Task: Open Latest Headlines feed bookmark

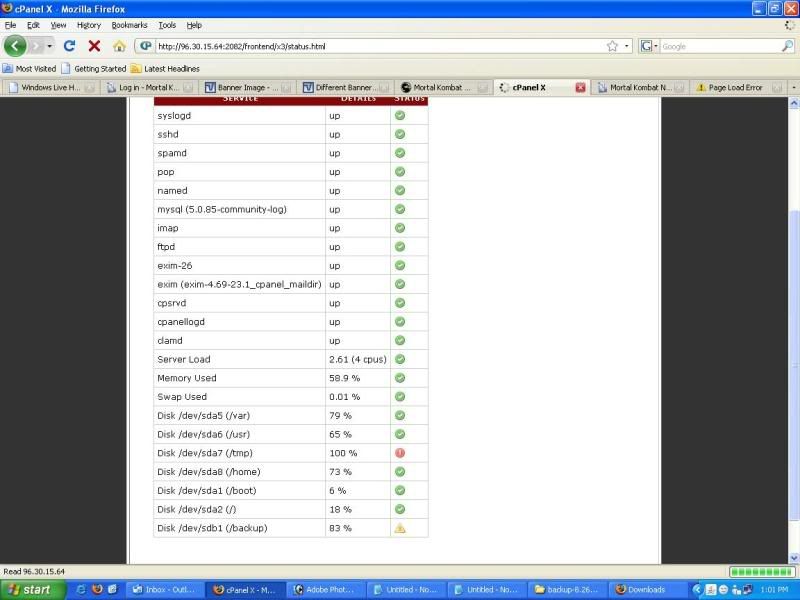Action: point(165,68)
